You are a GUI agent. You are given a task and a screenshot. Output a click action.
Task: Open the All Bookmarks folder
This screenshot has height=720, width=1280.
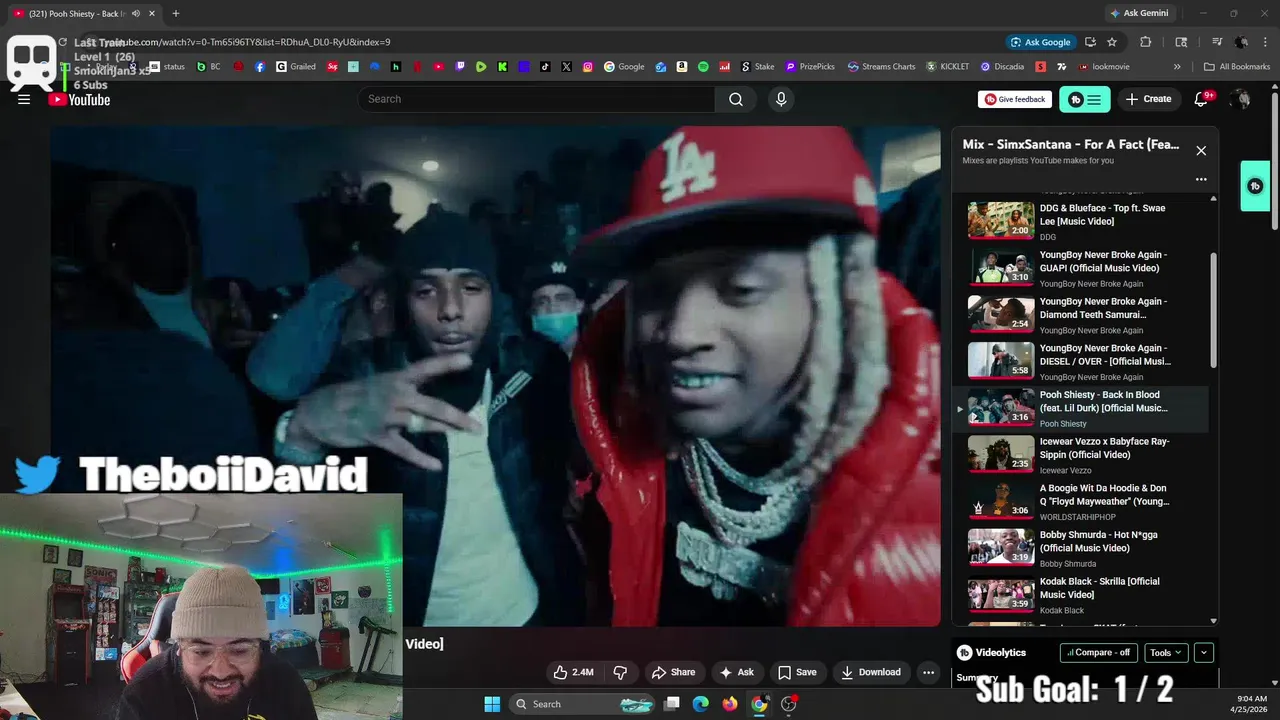coord(1237,67)
